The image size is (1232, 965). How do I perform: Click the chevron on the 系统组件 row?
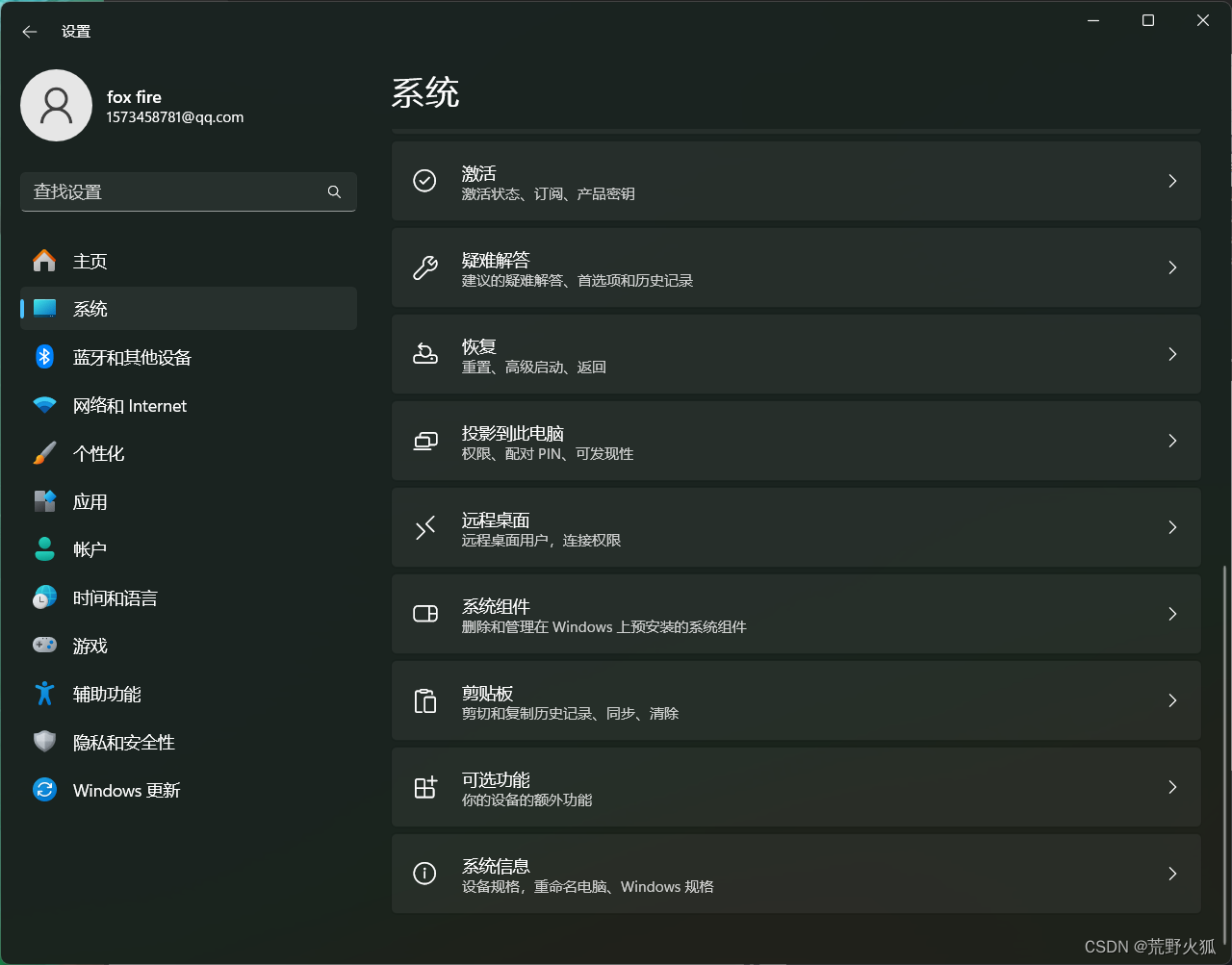coord(1172,614)
